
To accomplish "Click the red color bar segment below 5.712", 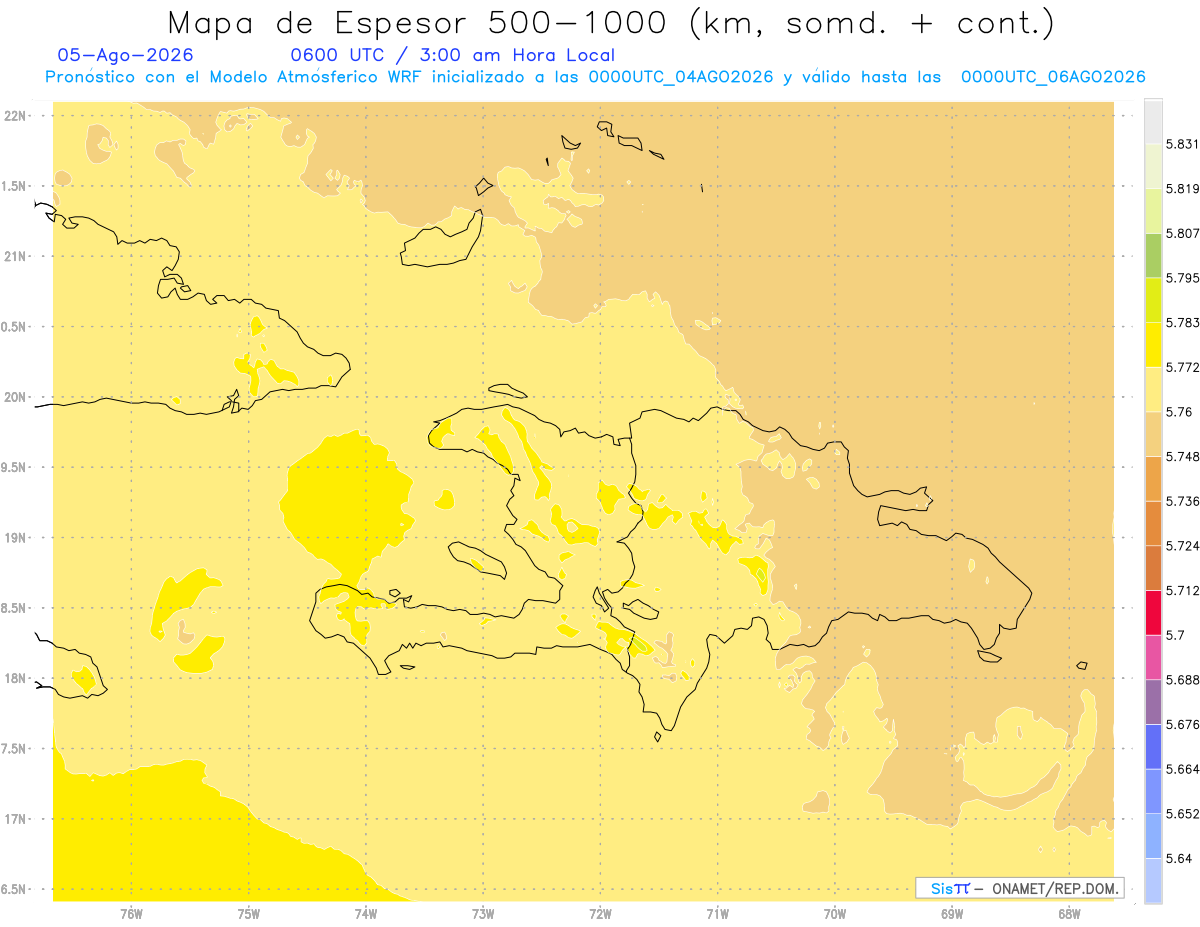I will pyautogui.click(x=1153, y=612).
